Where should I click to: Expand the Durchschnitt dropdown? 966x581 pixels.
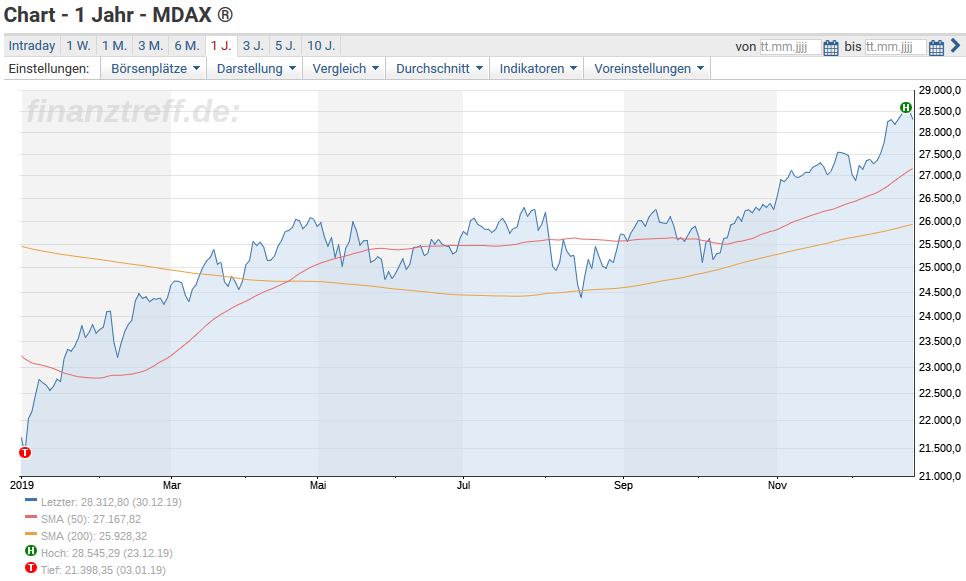tap(439, 68)
